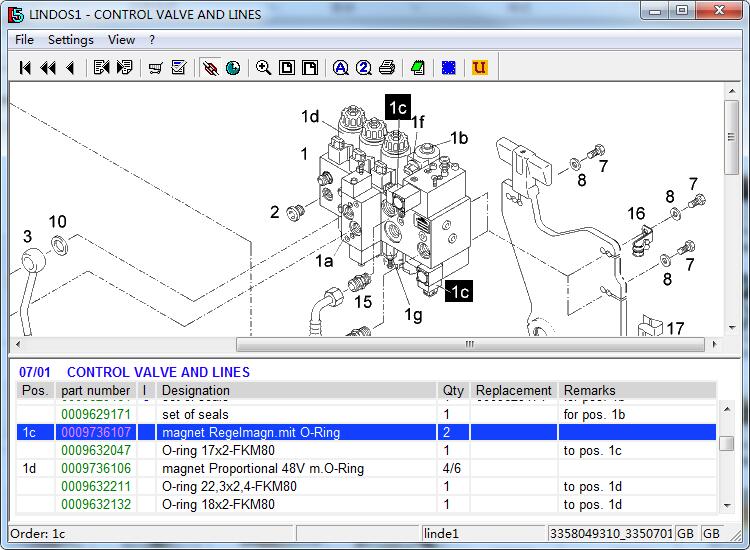Click the Pos. column header
The width and height of the screenshot is (750, 550).
click(35, 390)
